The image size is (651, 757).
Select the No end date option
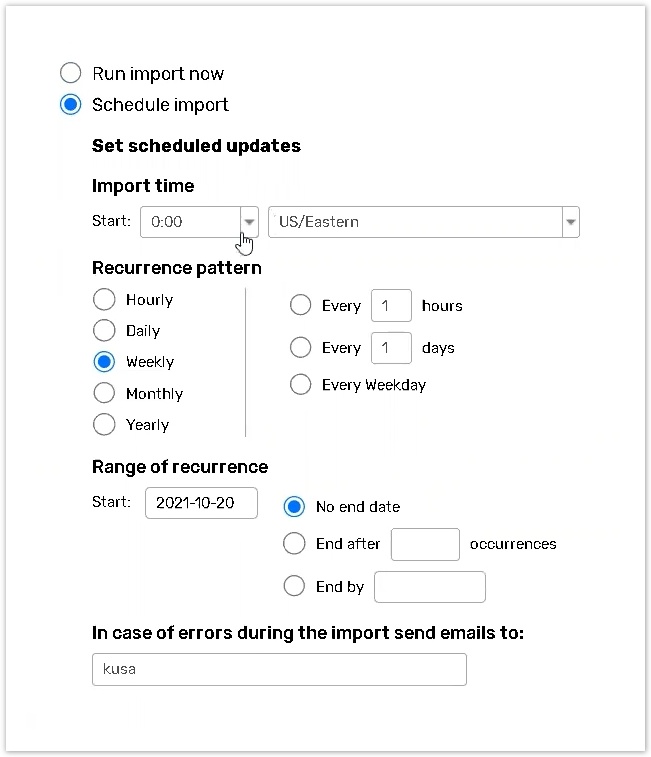pos(294,507)
